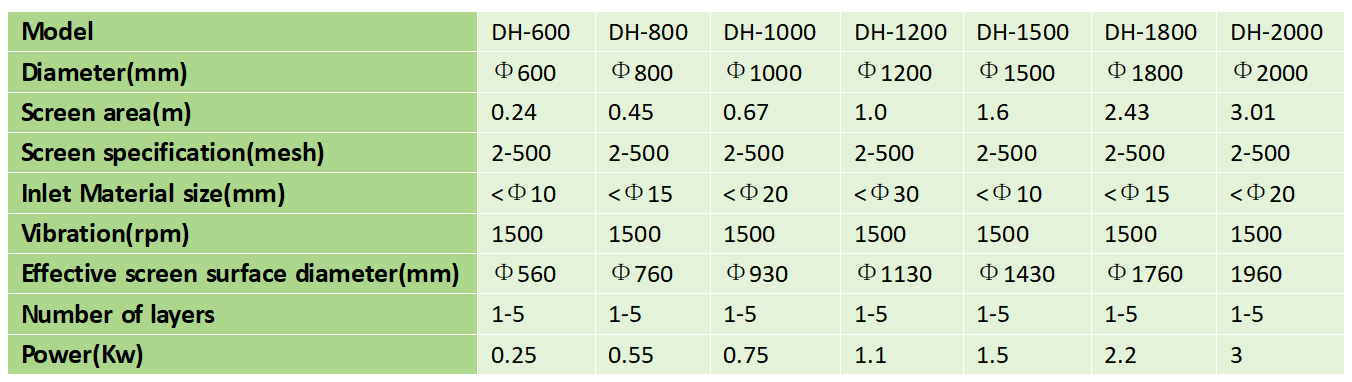This screenshot has height=382, width=1352.
Task: Select the DH-600 column header
Action: [530, 33]
